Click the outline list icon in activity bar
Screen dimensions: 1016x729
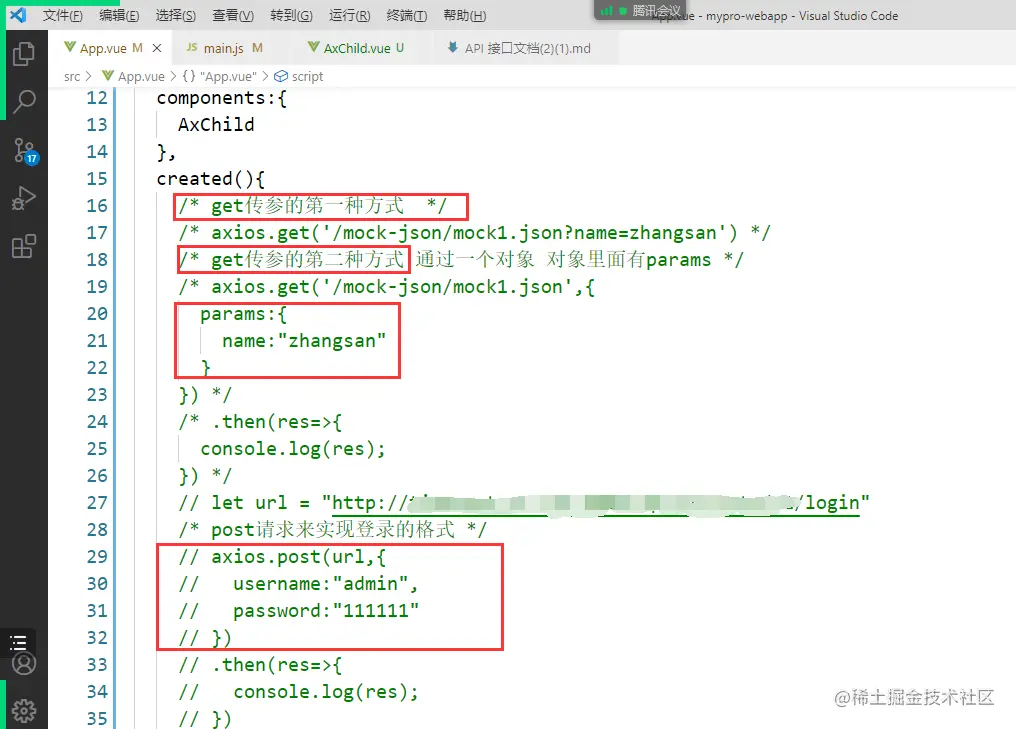tap(18, 642)
